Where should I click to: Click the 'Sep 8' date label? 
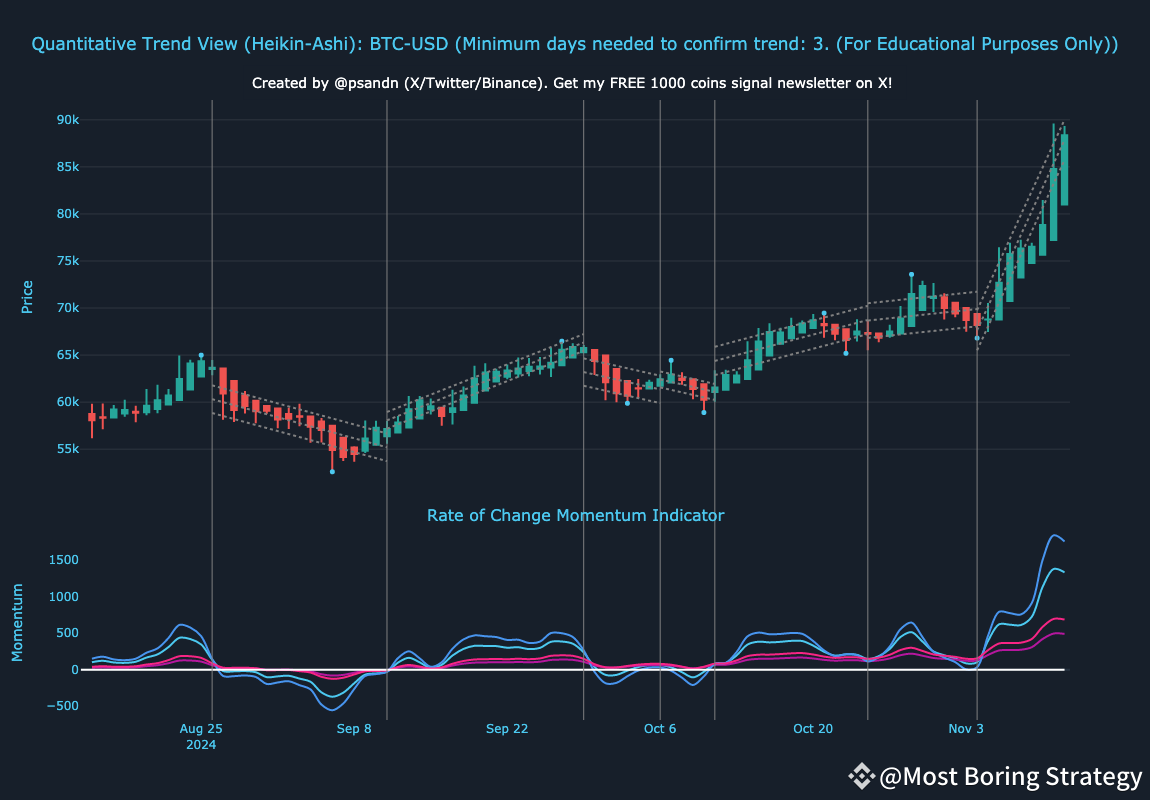(x=354, y=729)
